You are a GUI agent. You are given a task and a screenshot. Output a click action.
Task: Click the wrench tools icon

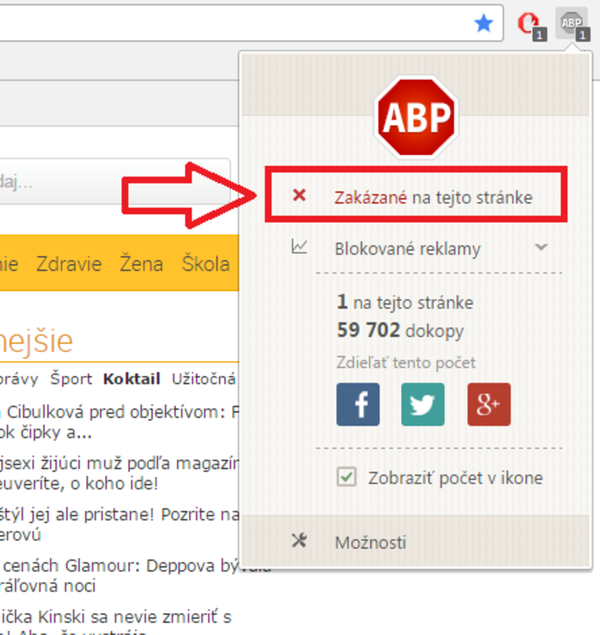299,541
